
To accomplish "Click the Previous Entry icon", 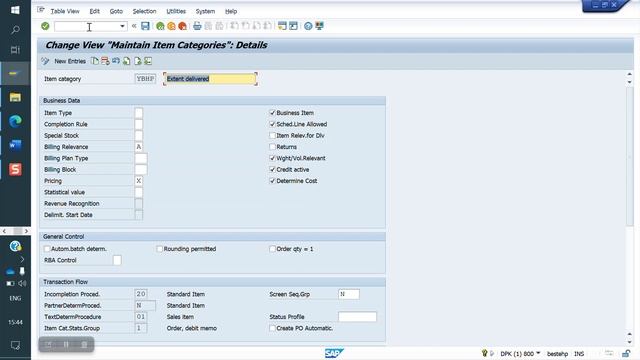I will coord(127,61).
